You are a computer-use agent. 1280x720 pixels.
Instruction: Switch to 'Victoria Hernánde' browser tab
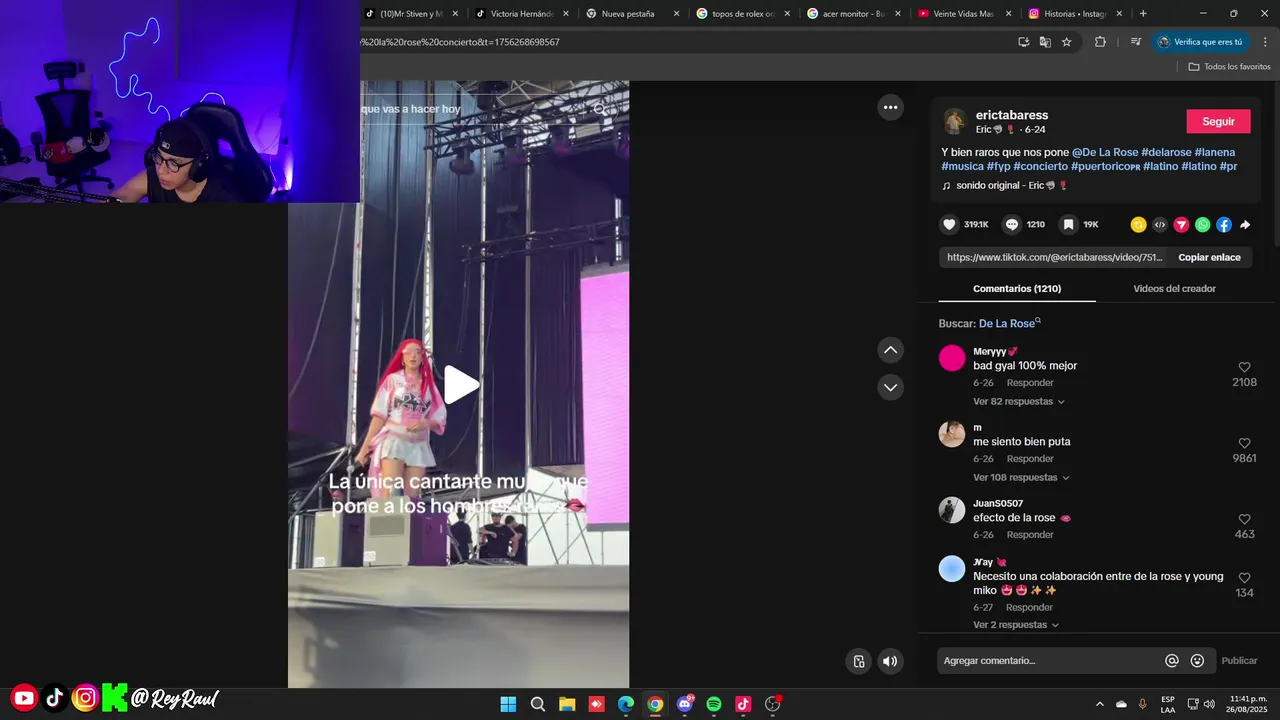522,14
